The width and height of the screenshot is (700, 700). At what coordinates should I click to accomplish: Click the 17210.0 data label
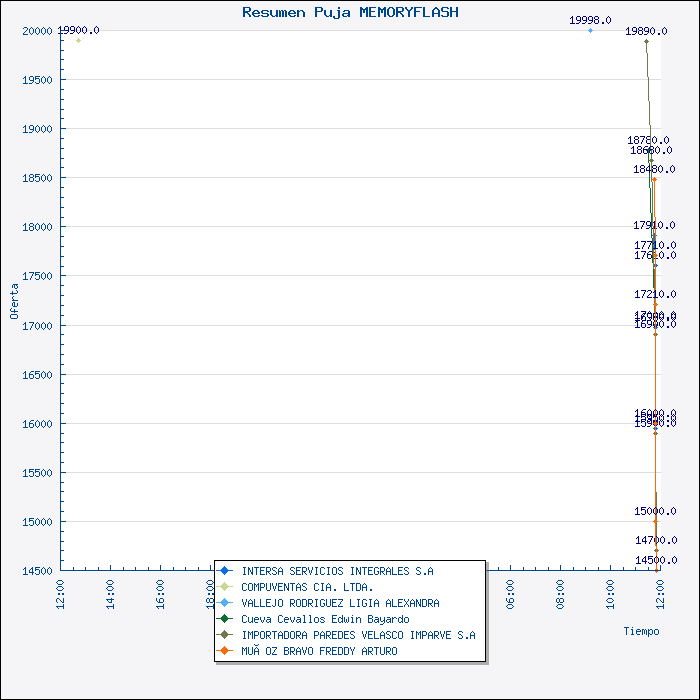click(655, 294)
